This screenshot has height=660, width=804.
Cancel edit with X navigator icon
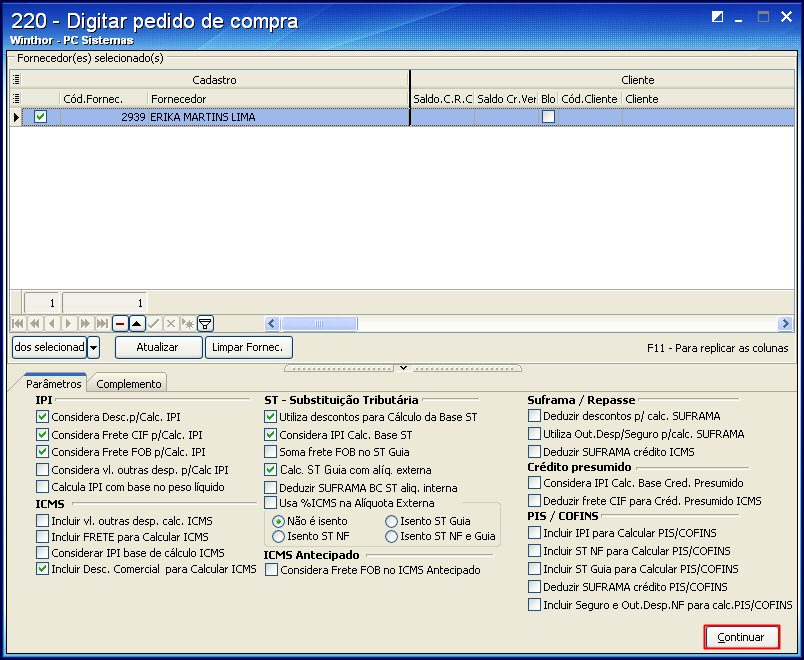(x=171, y=324)
